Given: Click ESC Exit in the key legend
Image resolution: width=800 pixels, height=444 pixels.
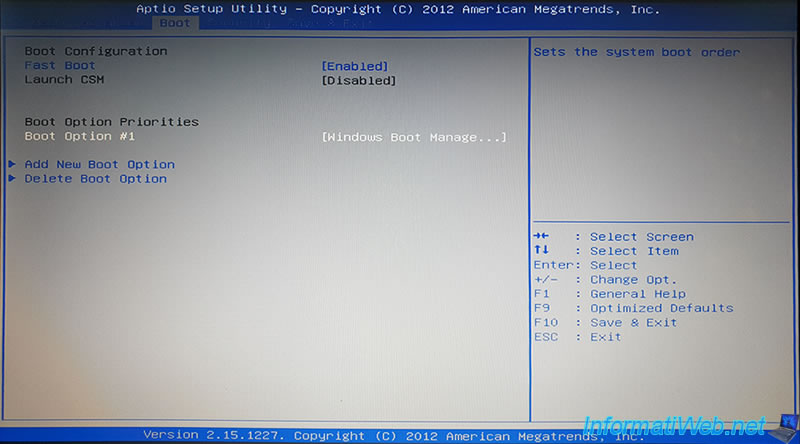Looking at the screenshot, I should (577, 337).
